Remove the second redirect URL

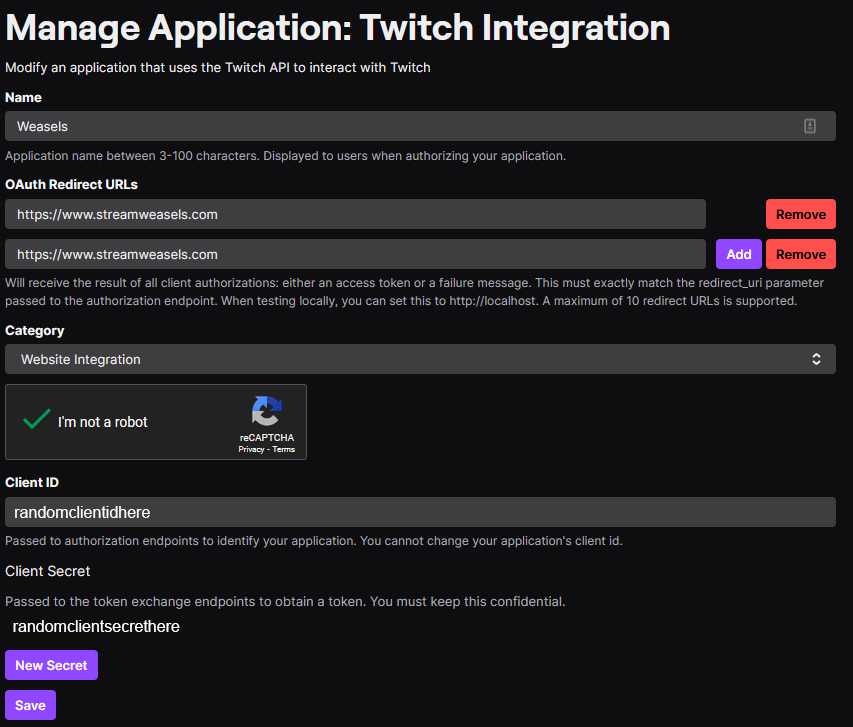pyautogui.click(x=801, y=254)
